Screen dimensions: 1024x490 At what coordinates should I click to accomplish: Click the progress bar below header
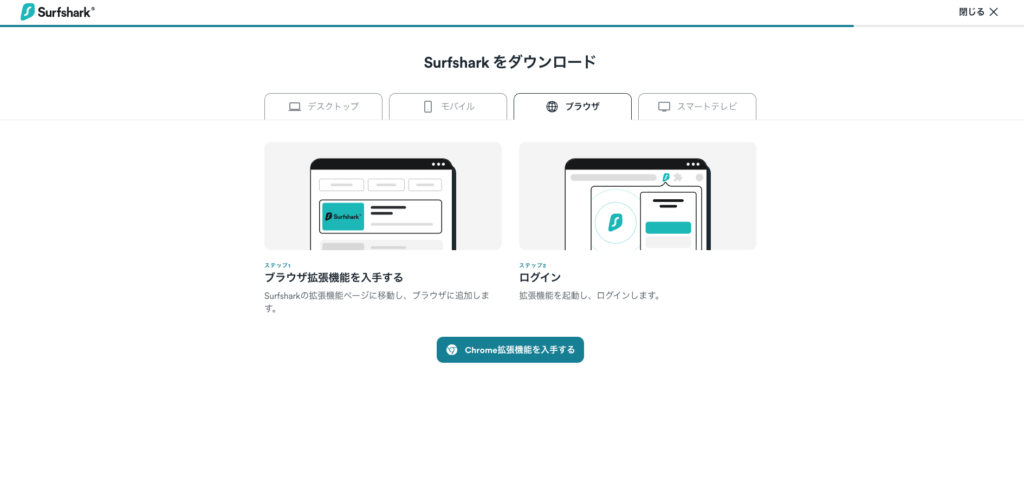click(512, 25)
